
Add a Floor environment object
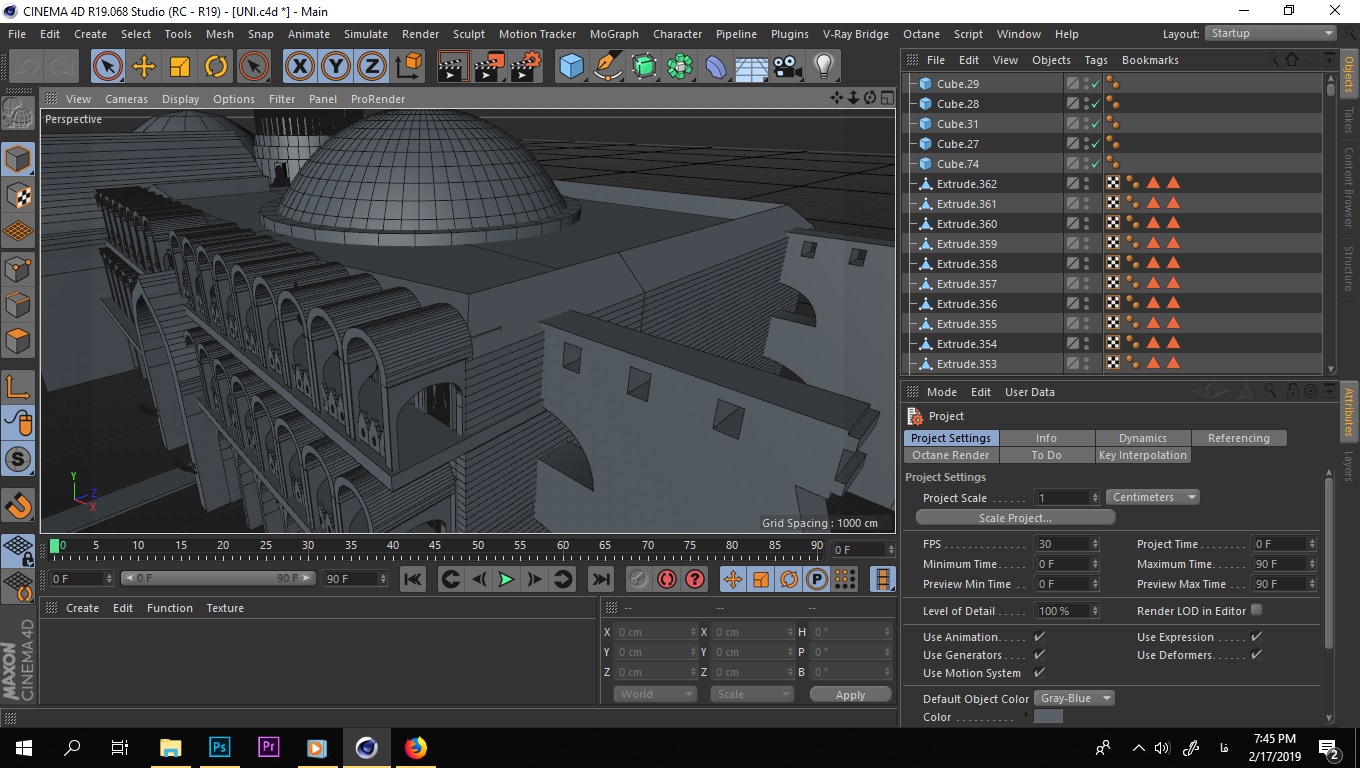coord(752,67)
